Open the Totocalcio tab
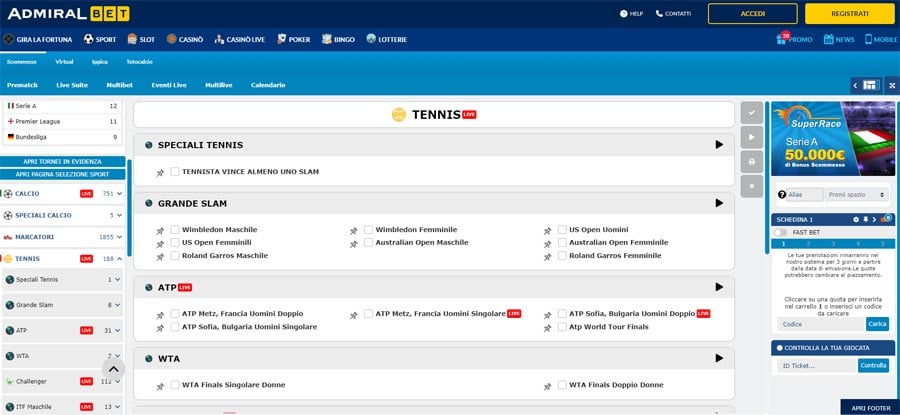The width and height of the screenshot is (900, 415). tap(139, 62)
